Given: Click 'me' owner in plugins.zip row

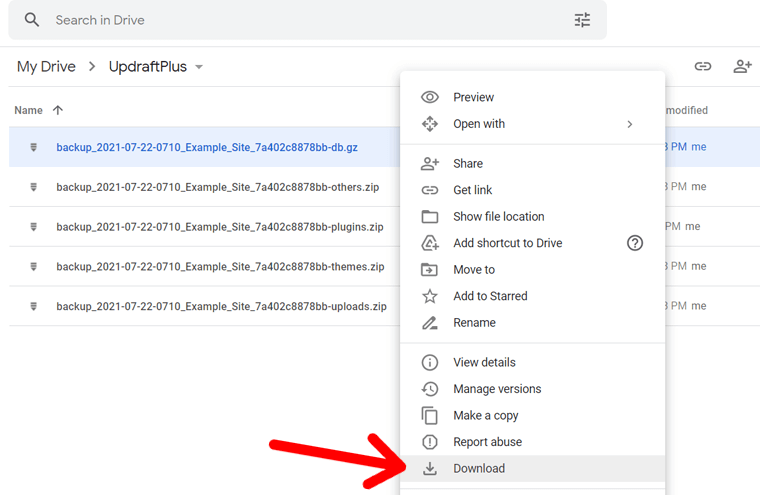Looking at the screenshot, I should point(693,226).
